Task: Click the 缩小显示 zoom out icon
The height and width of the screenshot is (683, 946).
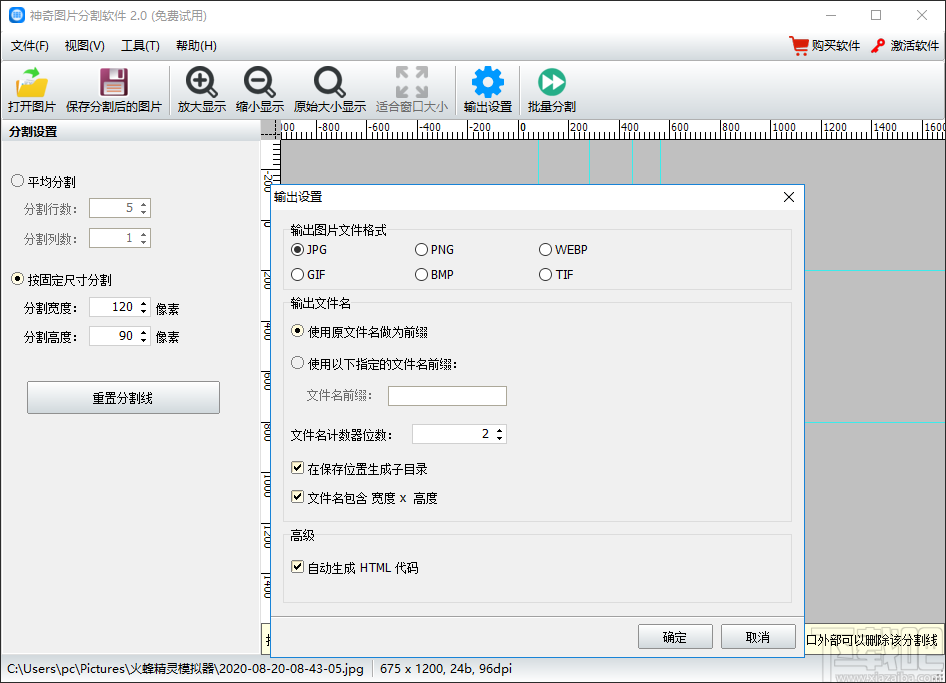Action: 259,82
